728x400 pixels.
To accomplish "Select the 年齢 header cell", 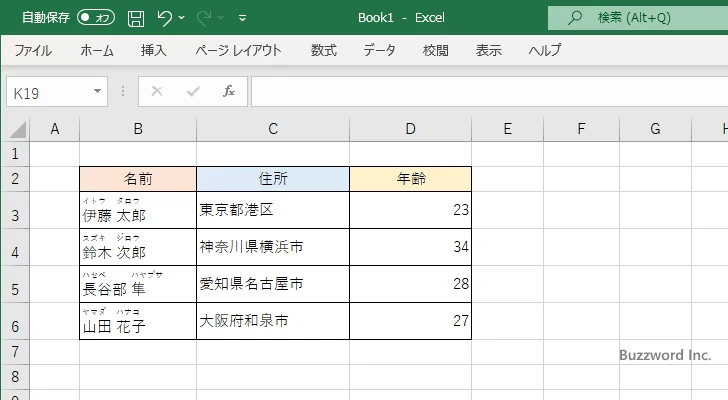I will (410, 179).
